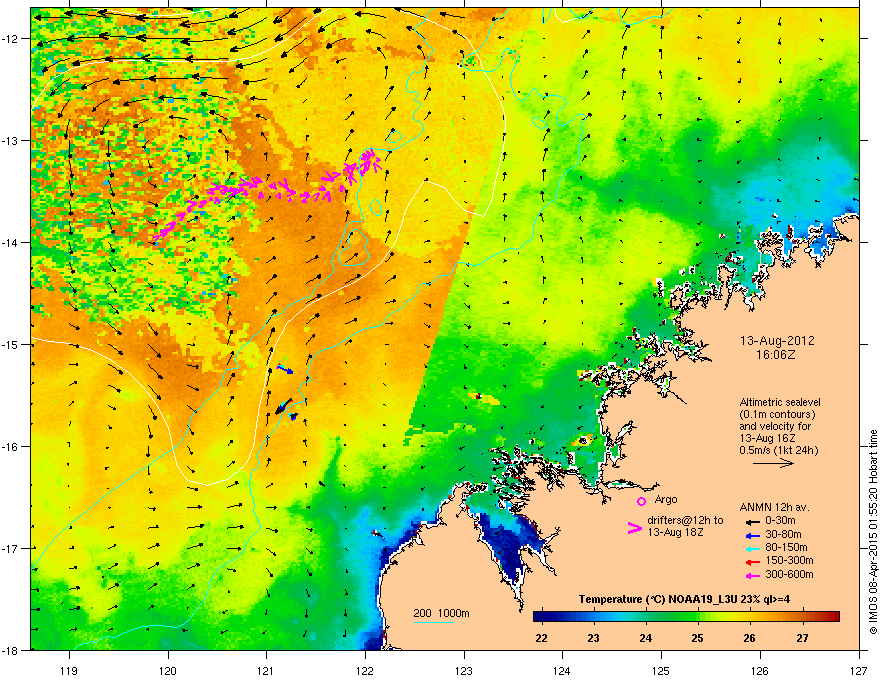Click the '200 1000m' contour label
Viewport: 880px width, 680px height.
pos(441,613)
